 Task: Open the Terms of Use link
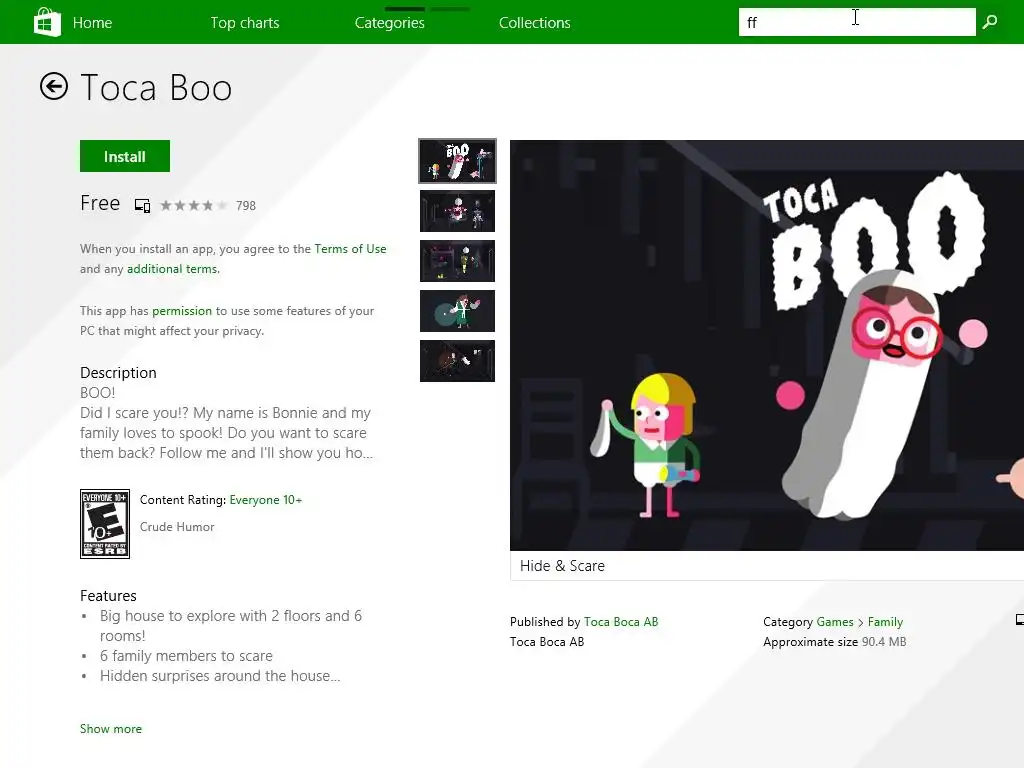click(x=350, y=249)
